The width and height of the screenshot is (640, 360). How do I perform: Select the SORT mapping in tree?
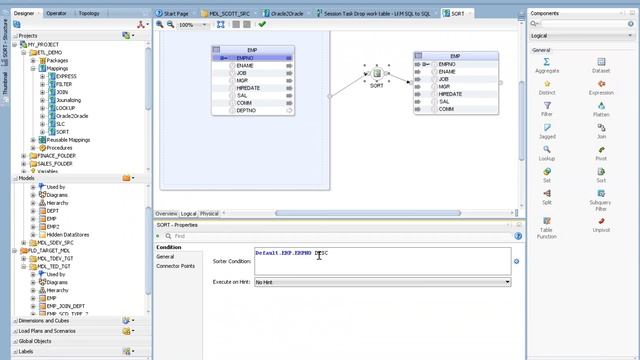coord(62,132)
